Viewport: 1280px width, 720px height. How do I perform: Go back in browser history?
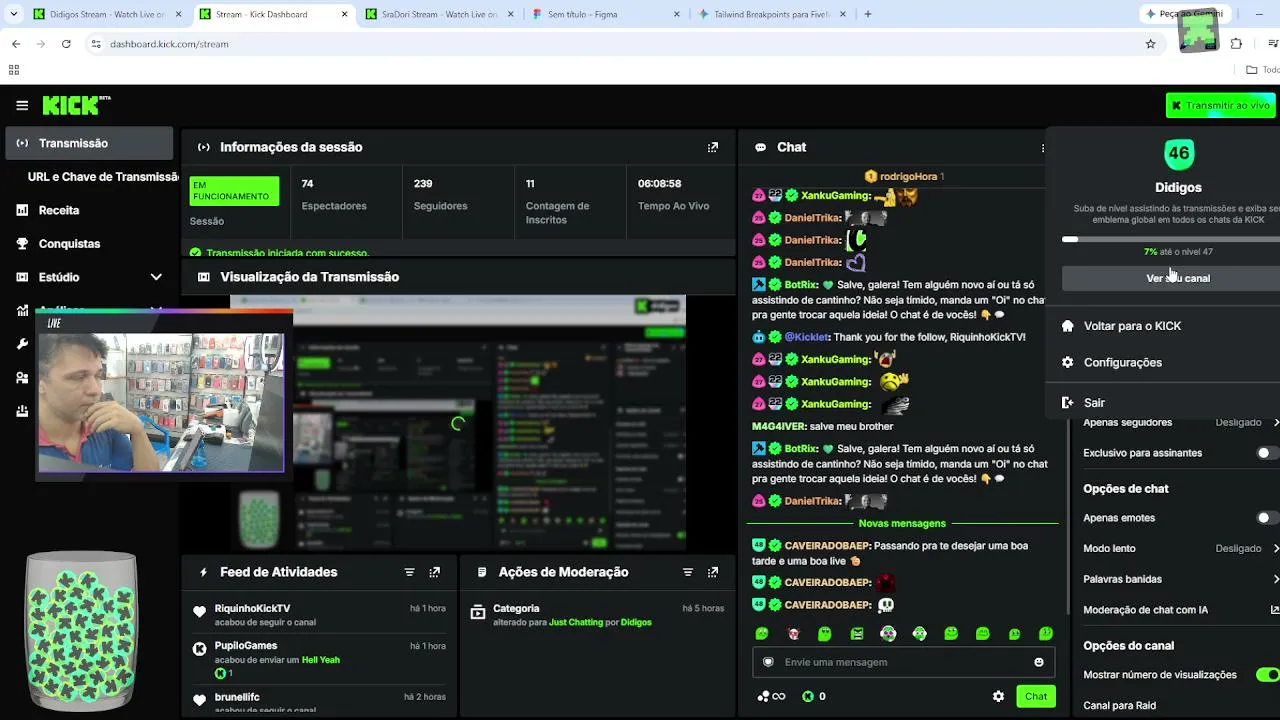click(16, 44)
